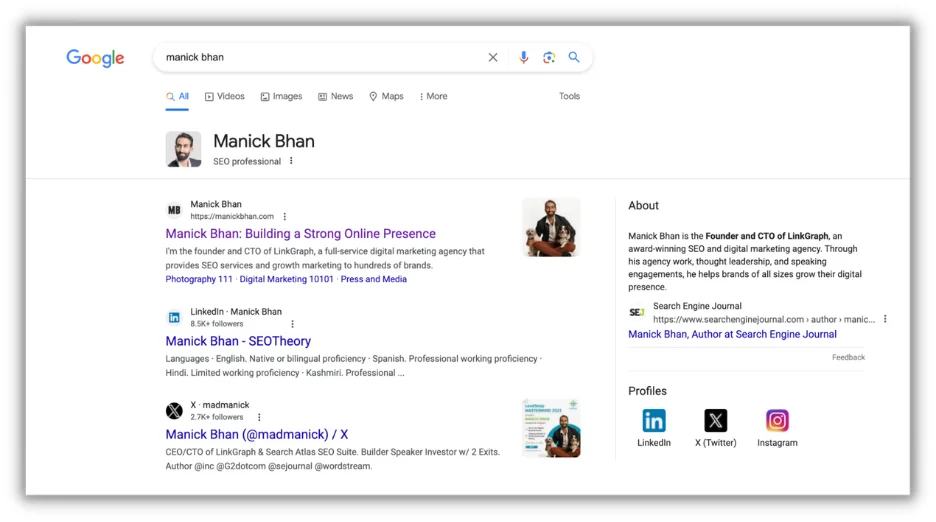Click the 'LinkedIn · Manick Bhan' source label
Image resolution: width=936 pixels, height=522 pixels.
click(x=236, y=312)
